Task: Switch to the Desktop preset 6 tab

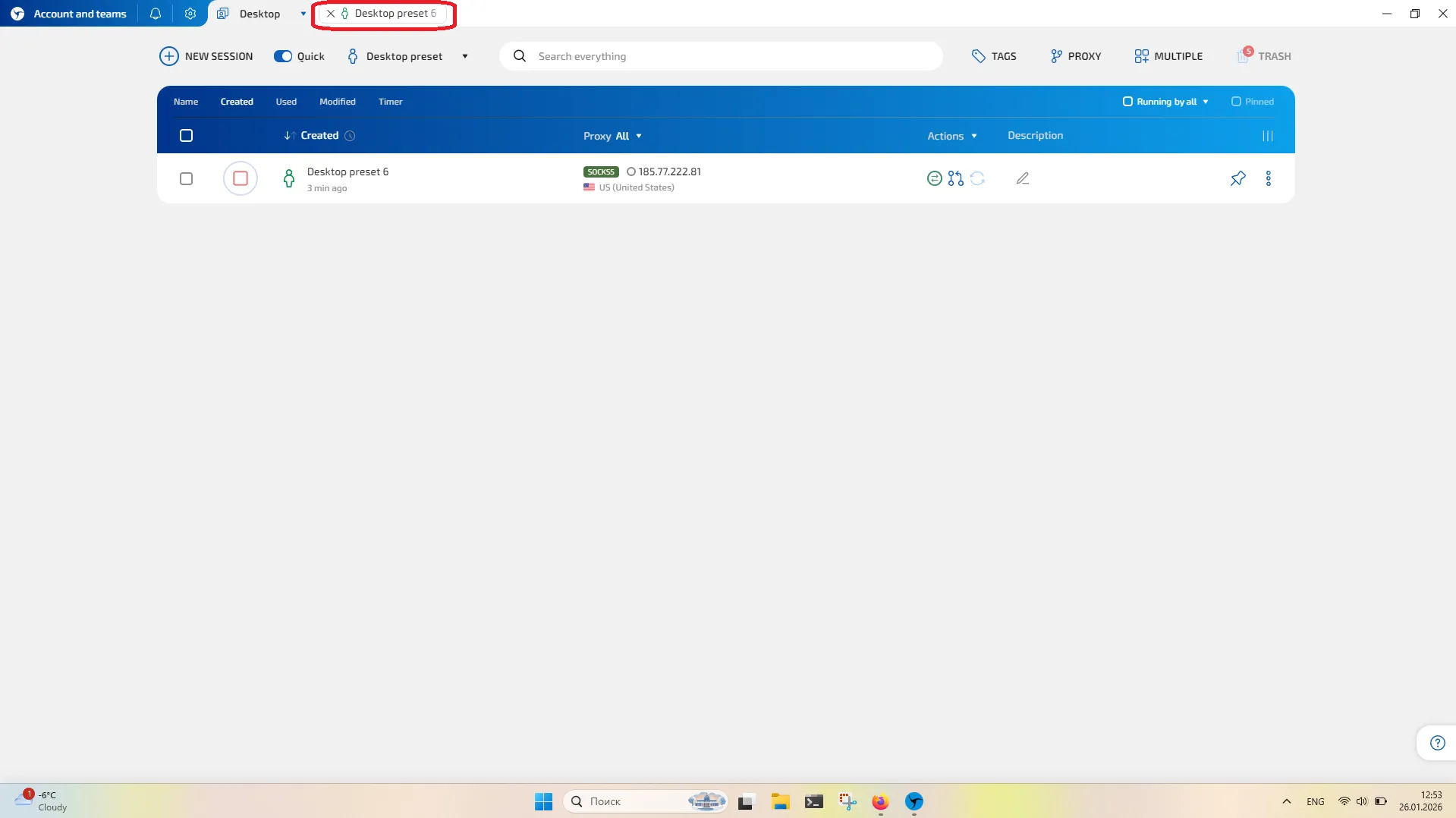Action: (x=395, y=14)
